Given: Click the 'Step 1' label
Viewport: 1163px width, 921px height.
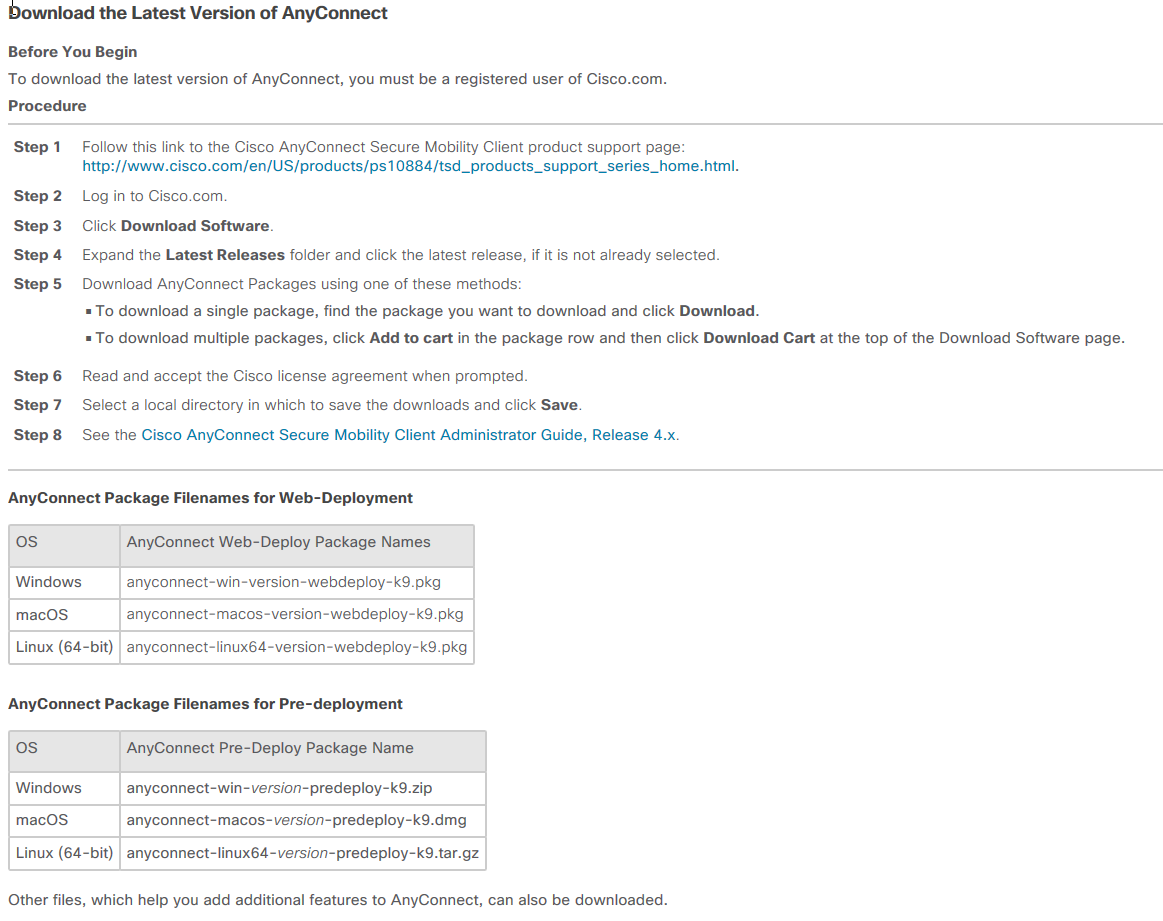Looking at the screenshot, I should pos(37,147).
